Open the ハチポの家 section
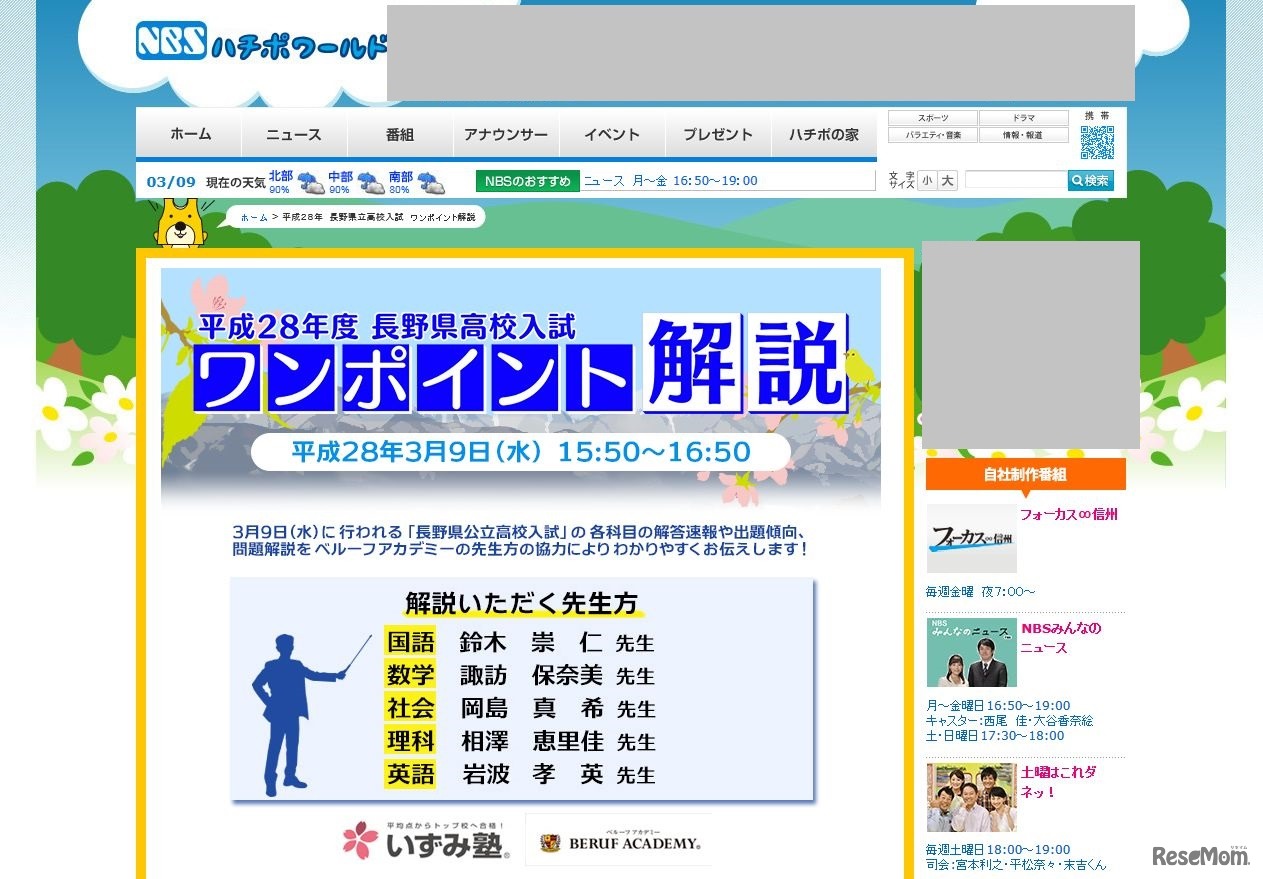1263x879 pixels. pos(824,134)
